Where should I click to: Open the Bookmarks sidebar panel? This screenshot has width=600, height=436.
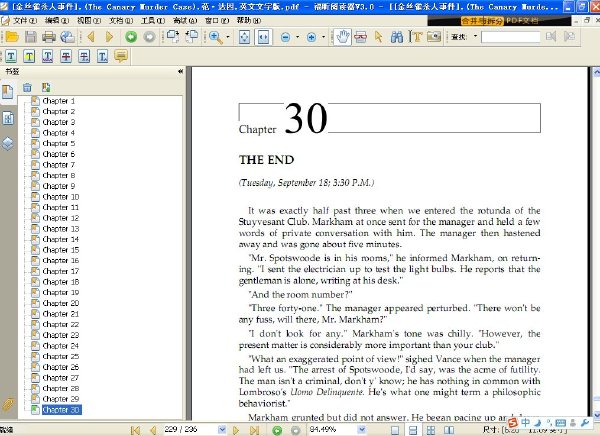click(x=7, y=92)
